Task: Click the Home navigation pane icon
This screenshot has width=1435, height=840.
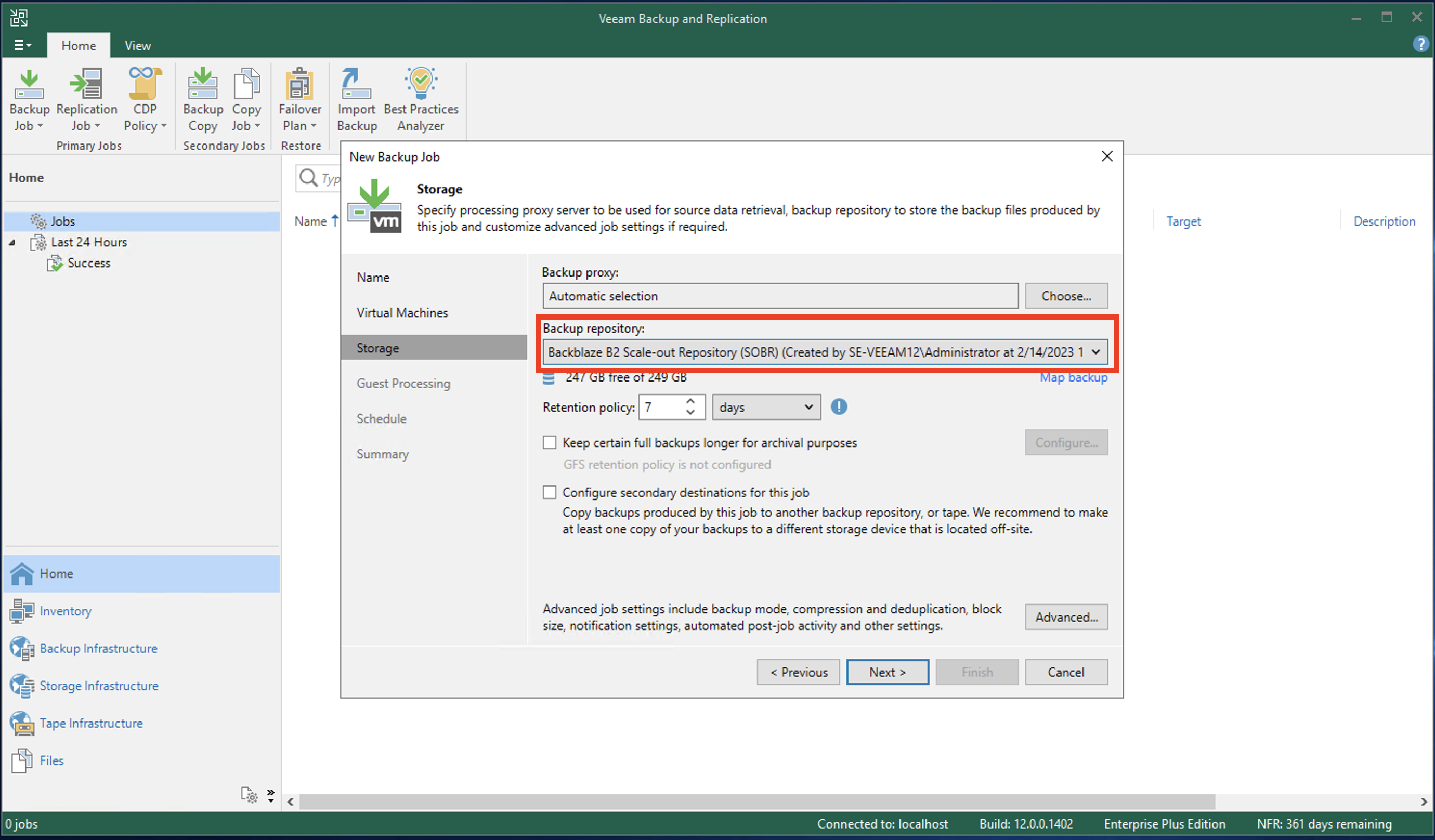Action: click(x=22, y=573)
